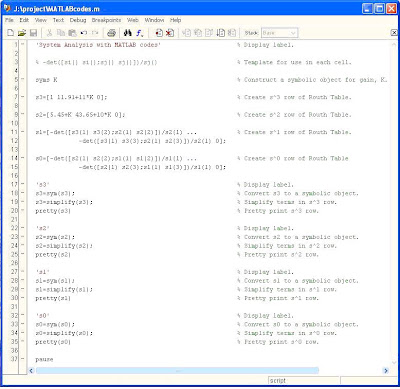This screenshot has height=389, width=400.
Task: Paste using the clipboard toolbar icon
Action: [72, 33]
